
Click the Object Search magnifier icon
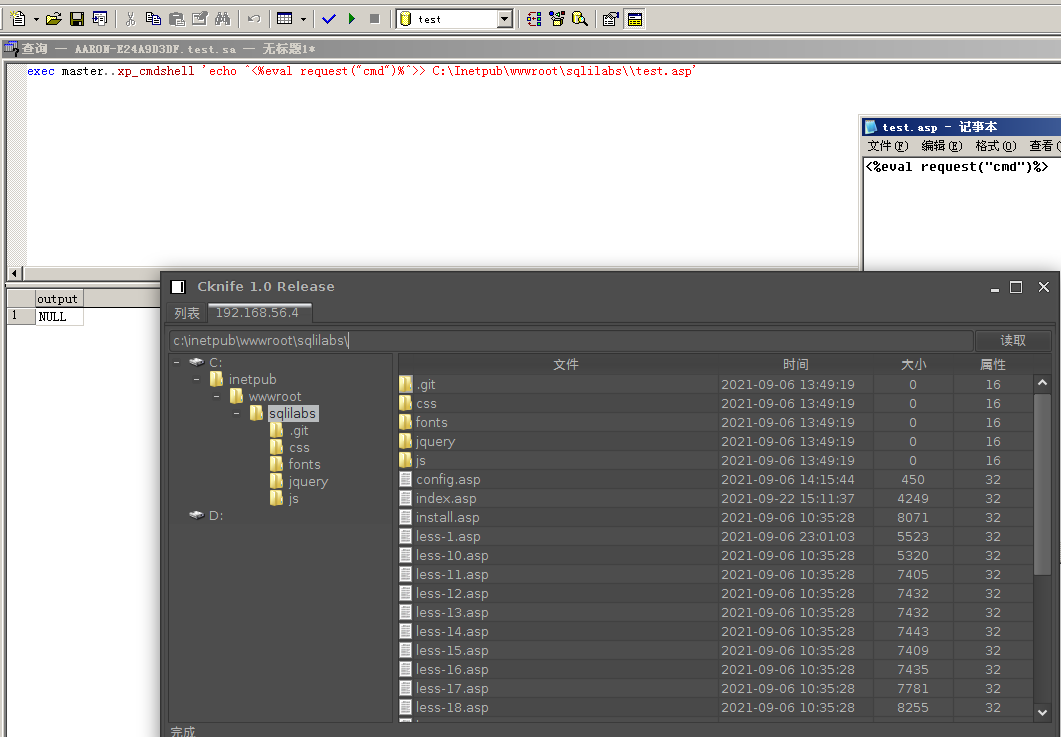click(x=580, y=19)
